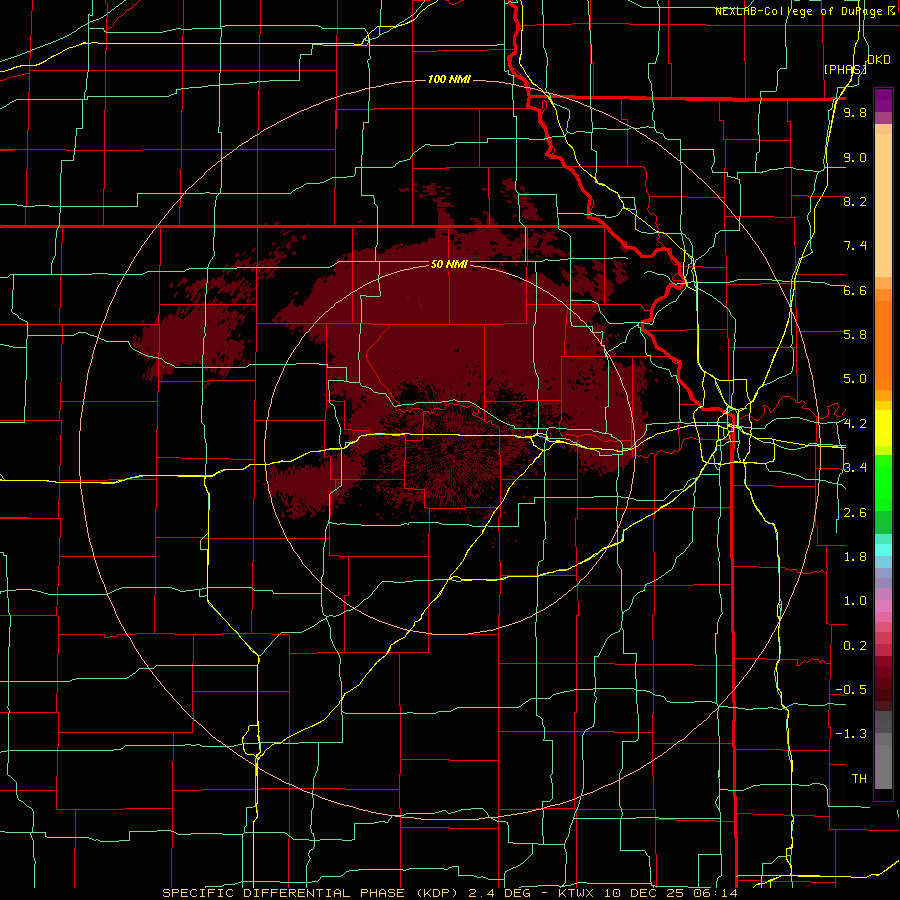The width and height of the screenshot is (900, 900).
Task: Click the radar center of the radial echo pattern
Action: 450,450
